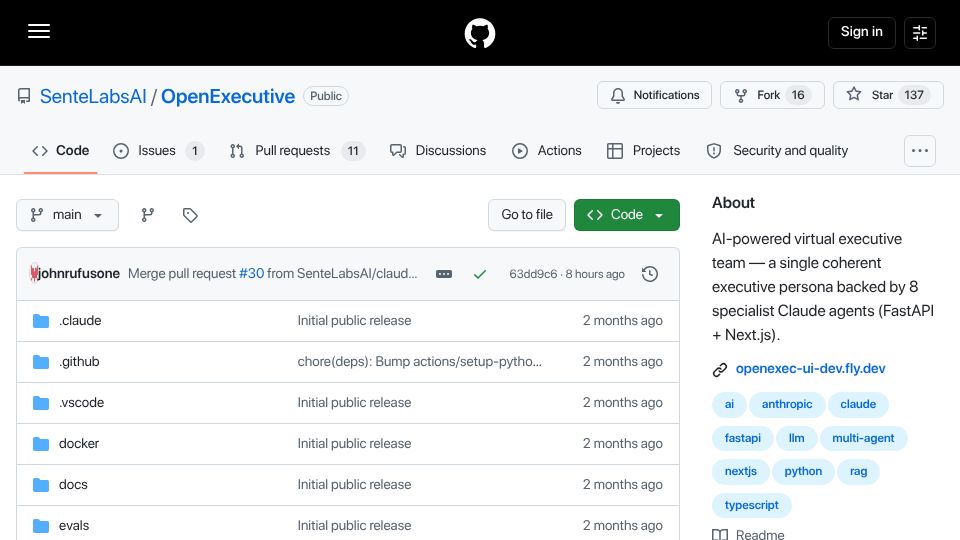Select the typescript topic tag
This screenshot has height=540, width=960.
[x=752, y=505]
